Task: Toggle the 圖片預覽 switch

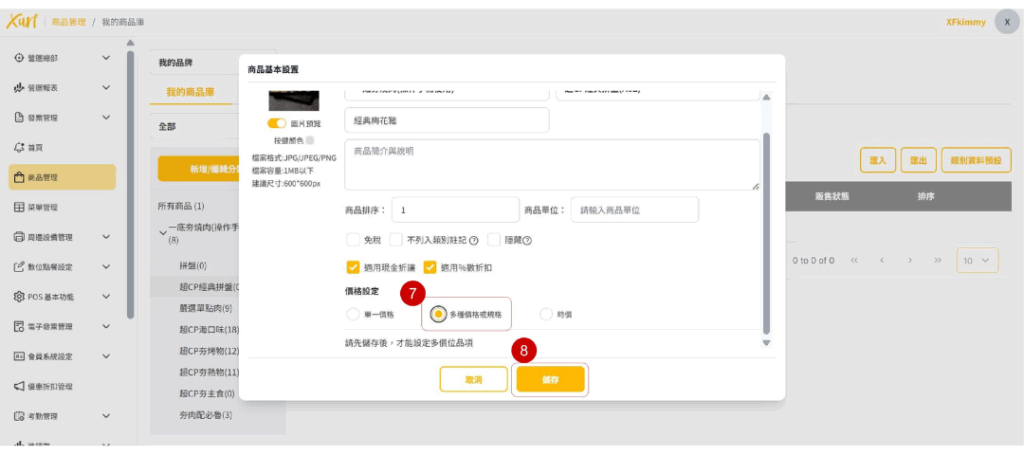Action: tap(276, 123)
